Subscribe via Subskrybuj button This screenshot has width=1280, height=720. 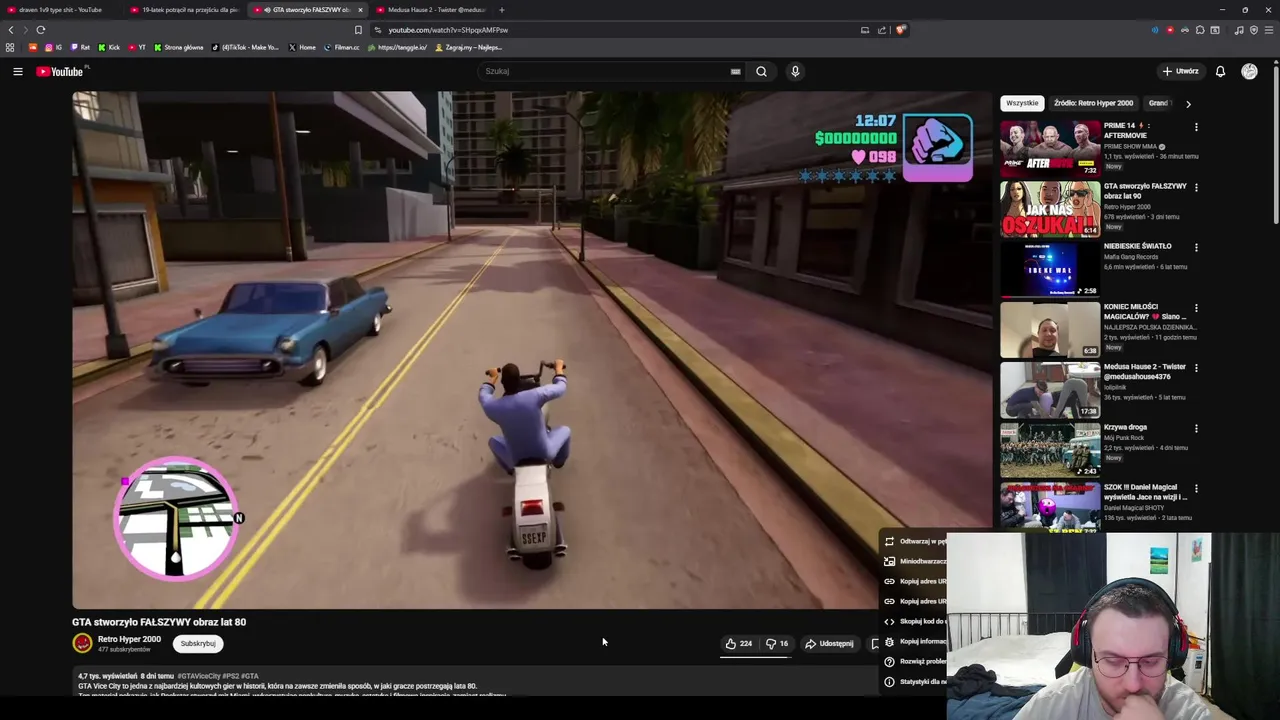(198, 644)
